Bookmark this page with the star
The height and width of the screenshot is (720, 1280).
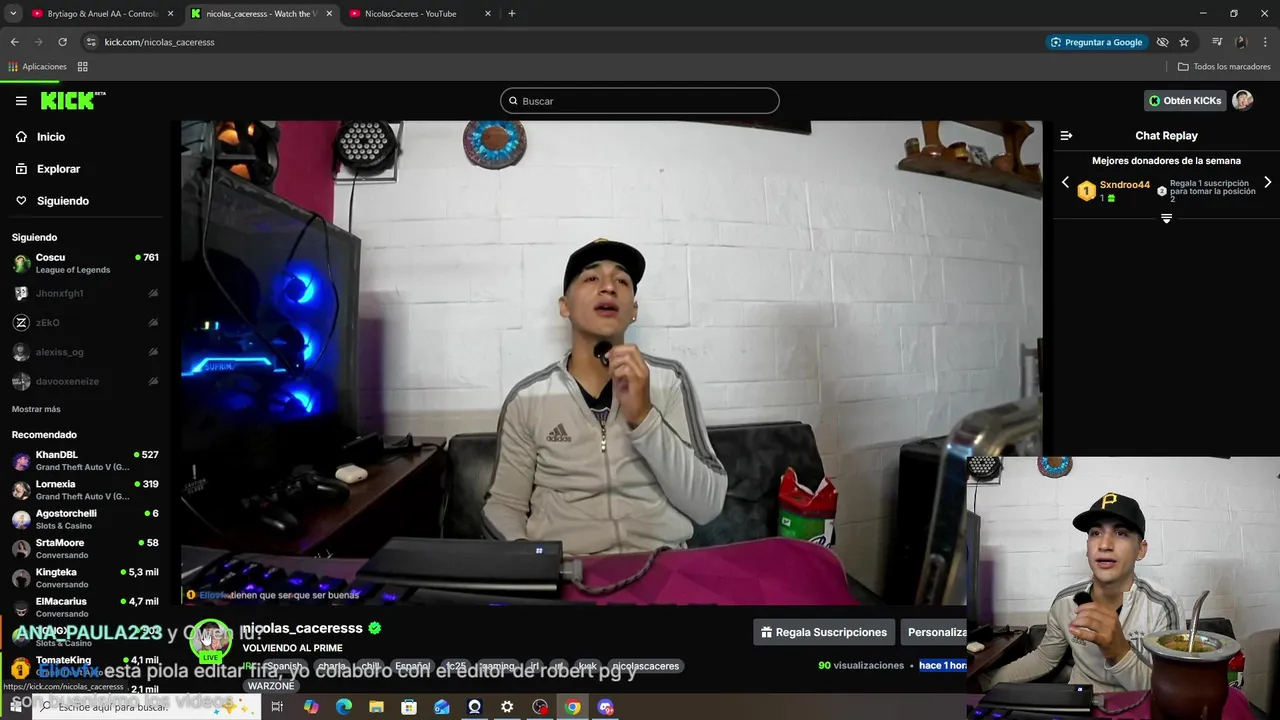pos(1184,42)
